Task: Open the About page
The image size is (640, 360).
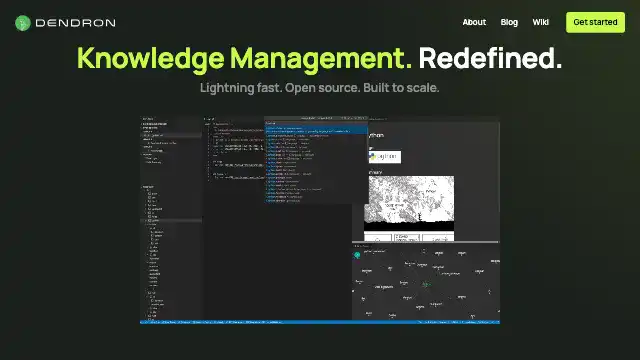Action: (x=474, y=22)
